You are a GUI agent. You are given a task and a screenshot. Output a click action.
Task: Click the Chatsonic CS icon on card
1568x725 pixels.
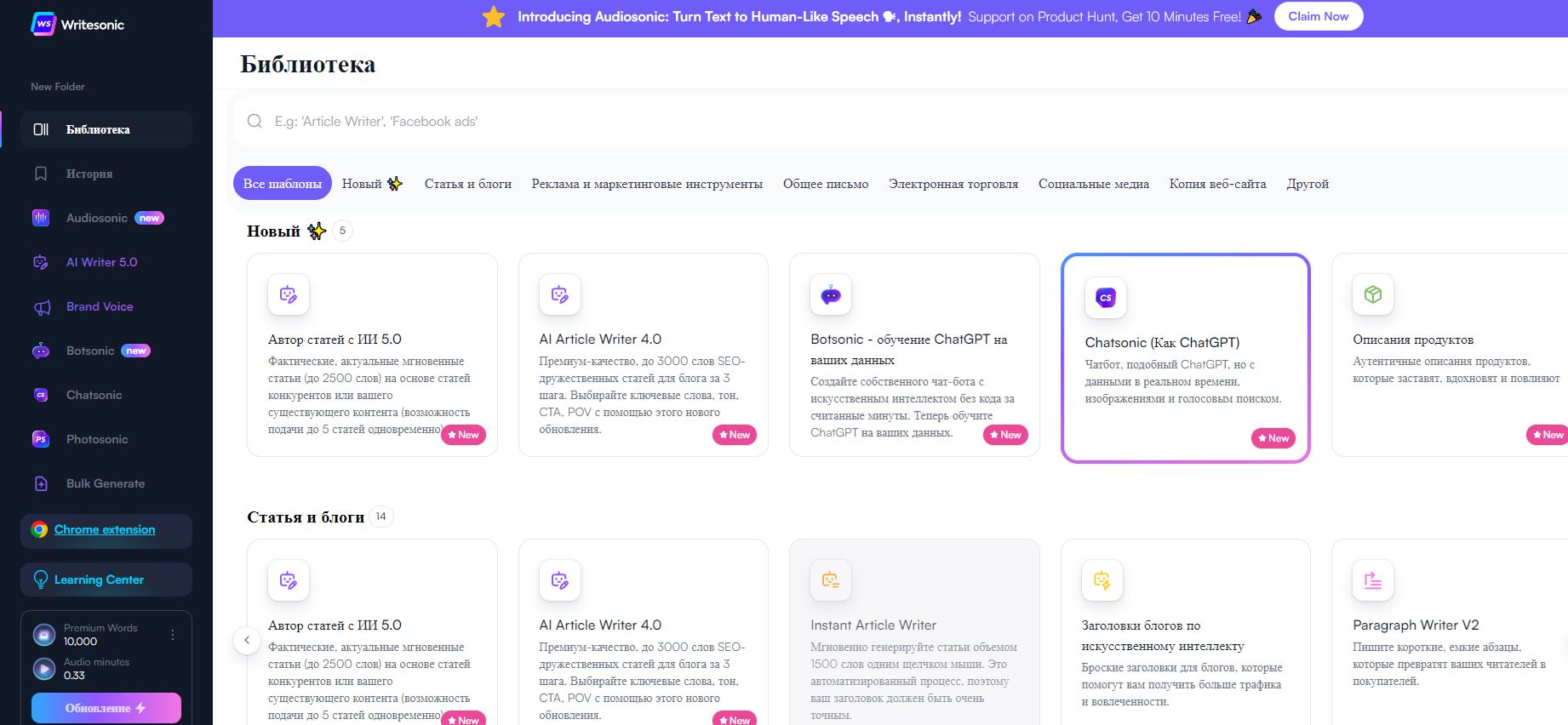[x=1106, y=298]
